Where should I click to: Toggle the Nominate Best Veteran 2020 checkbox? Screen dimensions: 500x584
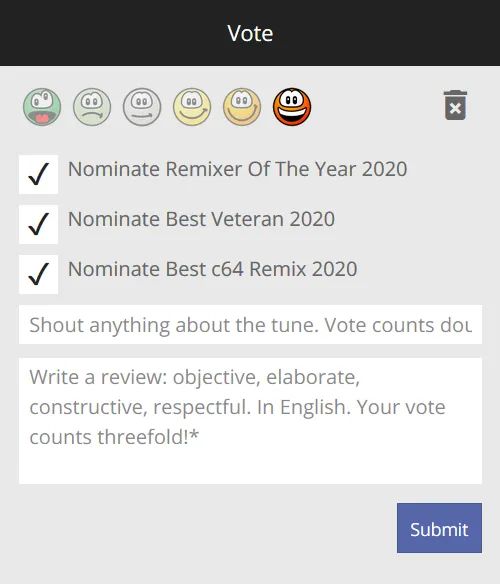coord(38,224)
